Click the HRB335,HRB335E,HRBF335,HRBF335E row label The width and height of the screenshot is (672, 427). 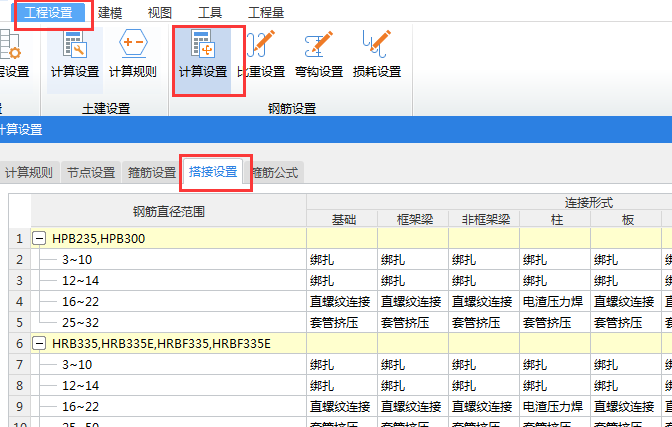[x=161, y=343]
